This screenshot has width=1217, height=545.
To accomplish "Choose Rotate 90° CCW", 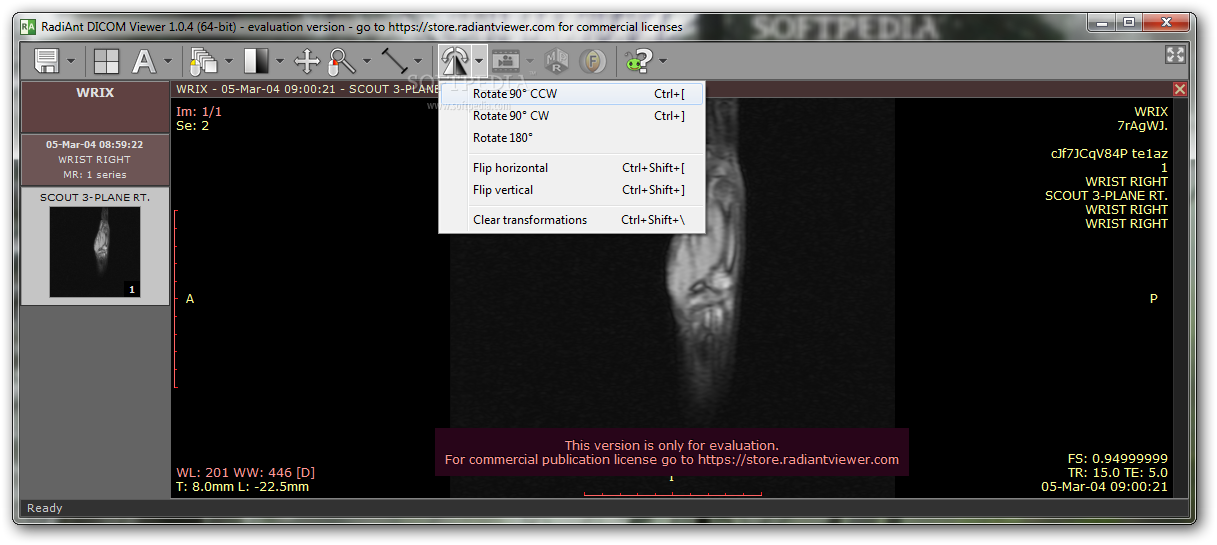I will [572, 94].
